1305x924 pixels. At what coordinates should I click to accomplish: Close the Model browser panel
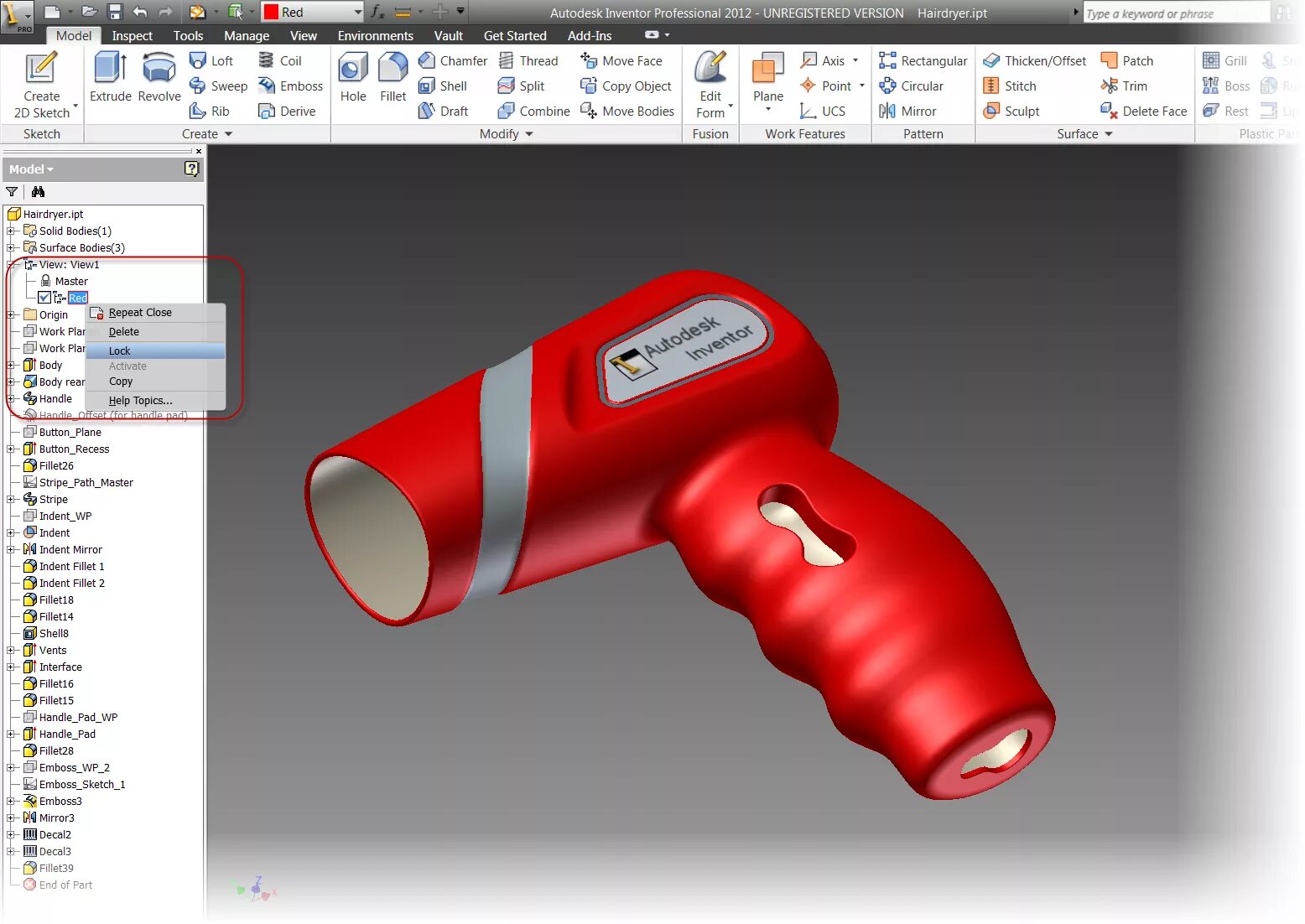pos(199,151)
